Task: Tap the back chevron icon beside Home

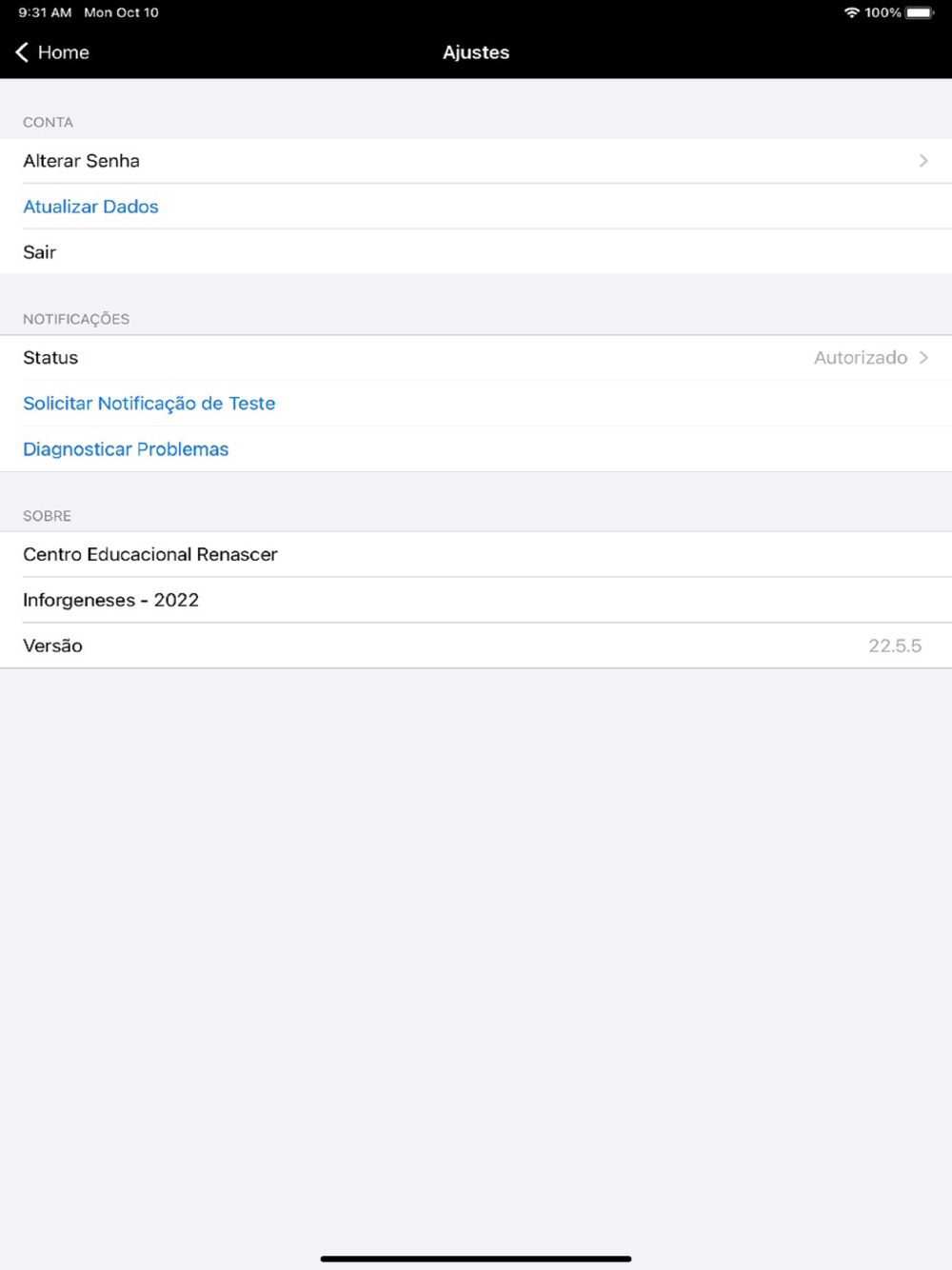Action: point(22,52)
